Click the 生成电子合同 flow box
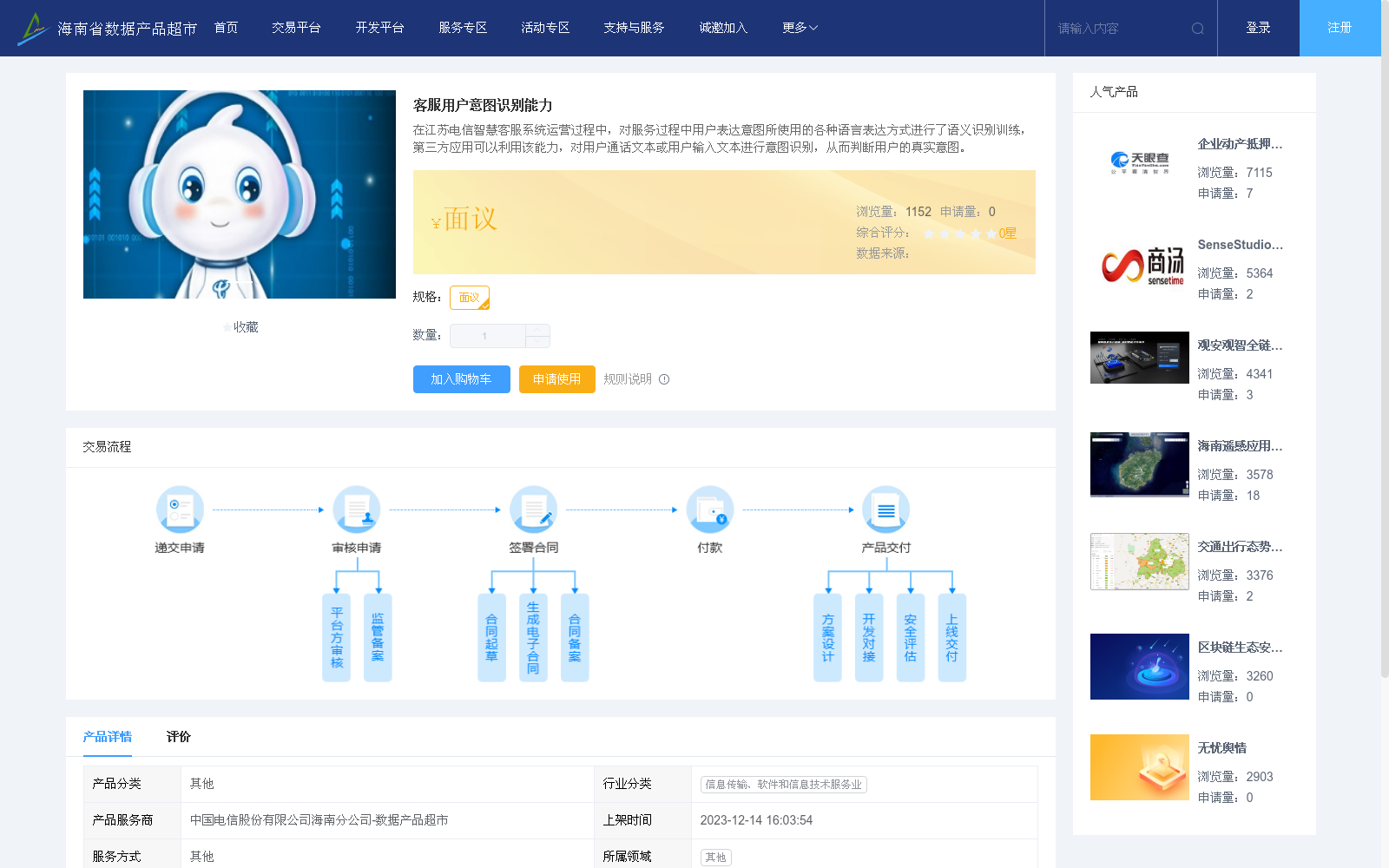Viewport: 1389px width, 868px height. (x=533, y=638)
